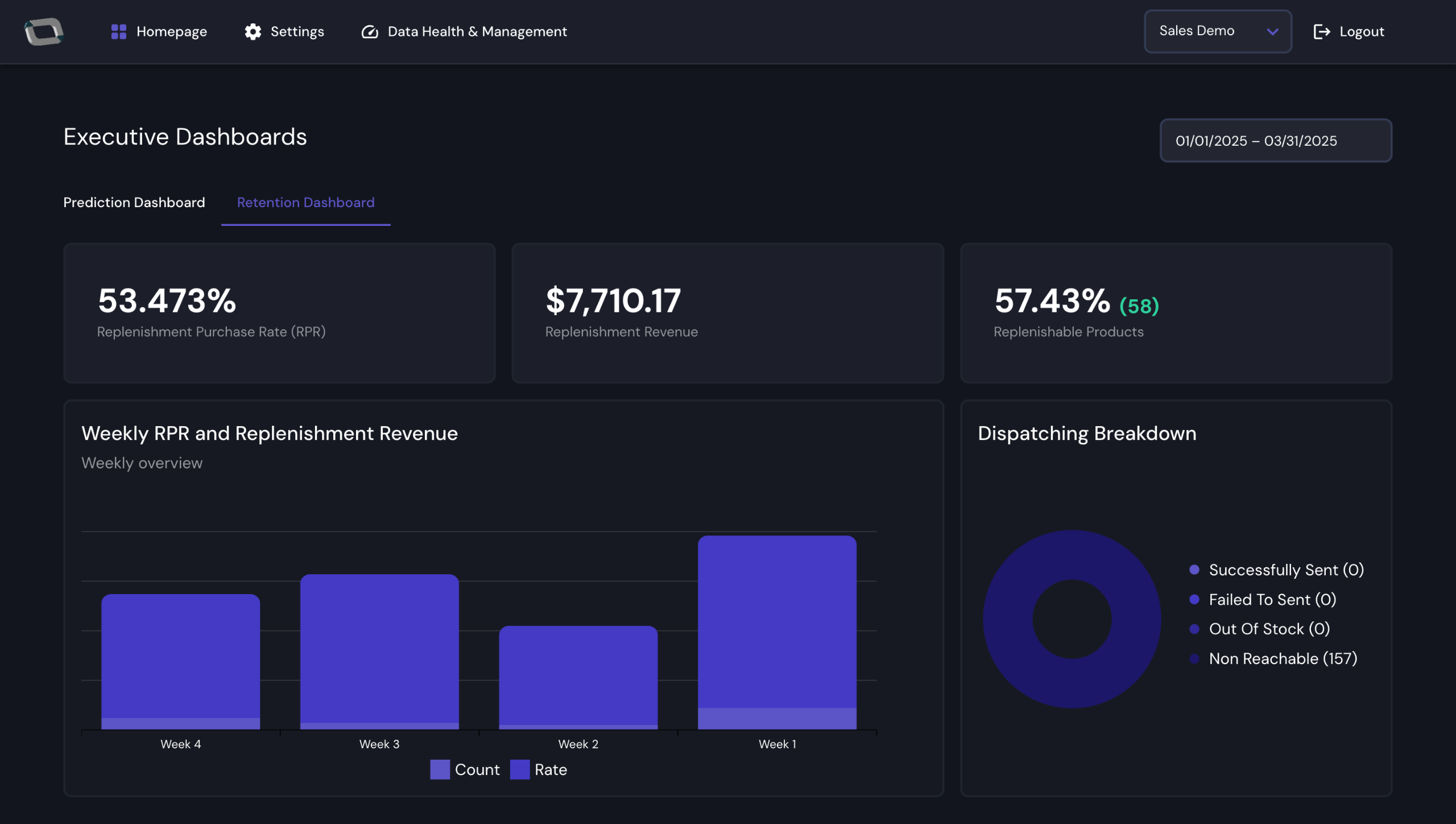Click the Non Reachable legend dot
This screenshot has width=1456, height=824.
[1194, 658]
